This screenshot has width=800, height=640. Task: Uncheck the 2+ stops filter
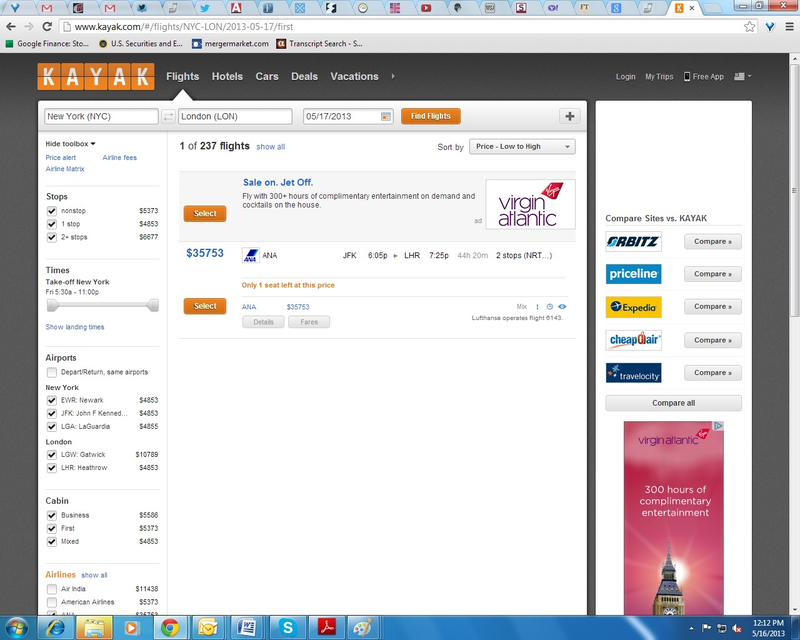[x=52, y=237]
